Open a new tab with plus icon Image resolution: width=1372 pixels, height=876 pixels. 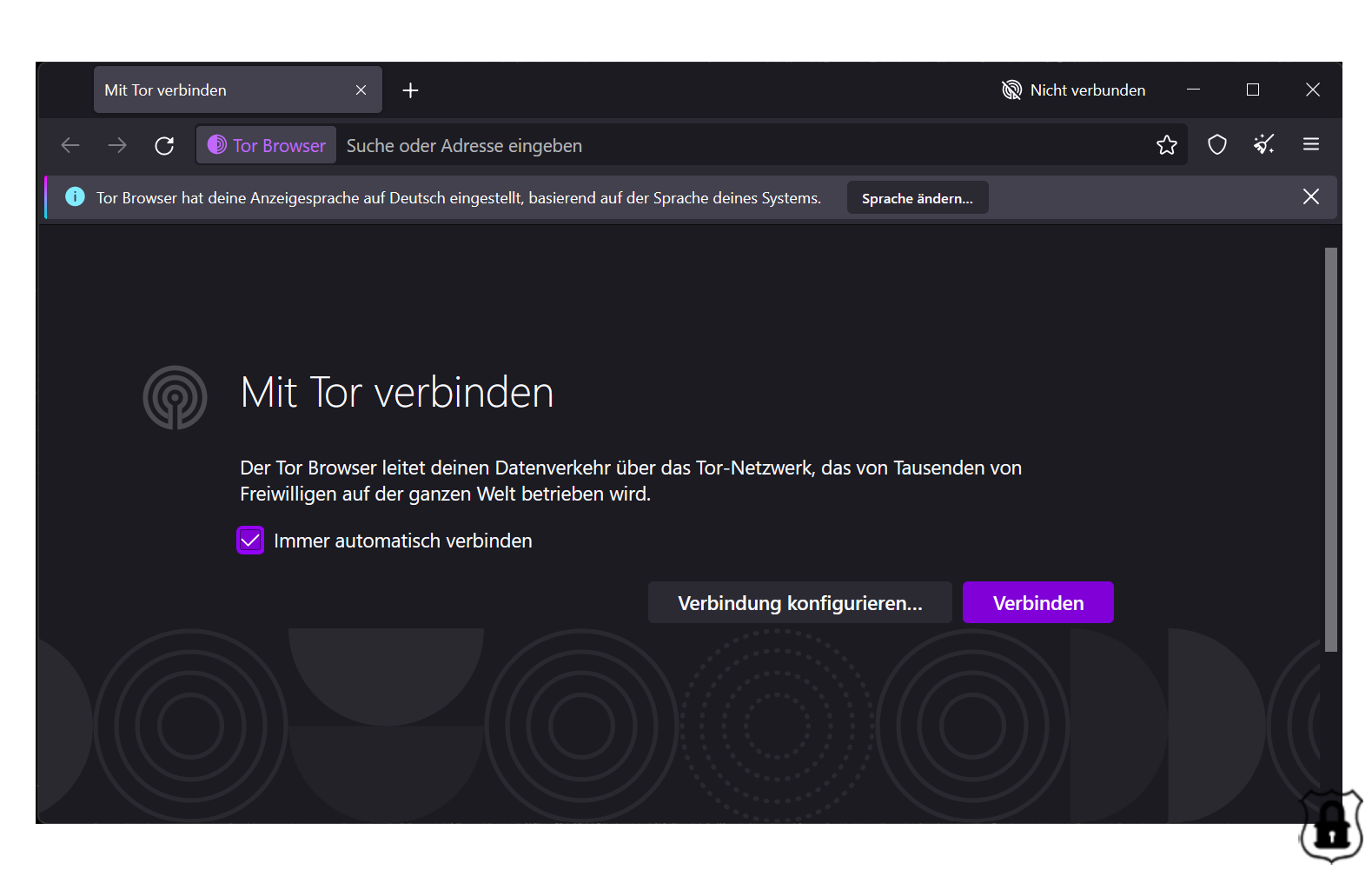[x=411, y=90]
